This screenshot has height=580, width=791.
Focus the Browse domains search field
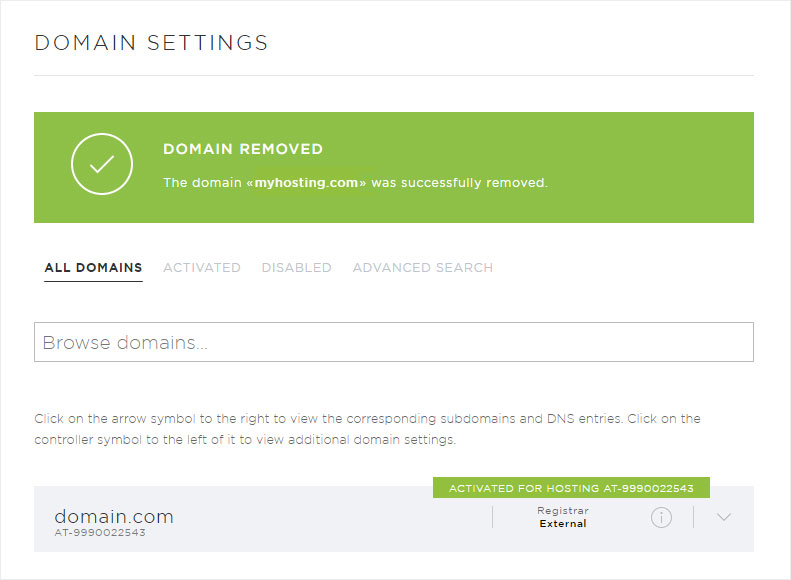coord(394,342)
